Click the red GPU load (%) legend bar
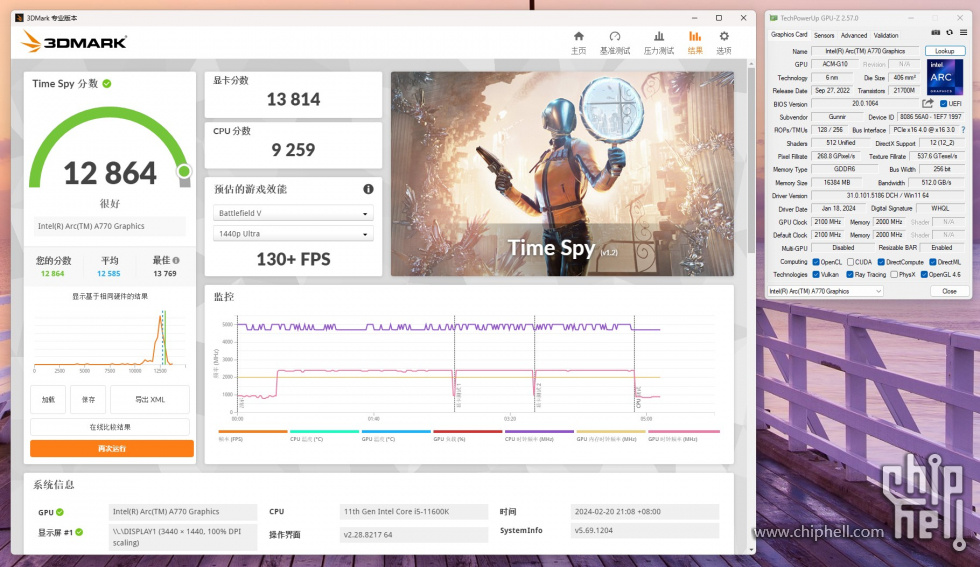The height and width of the screenshot is (567, 980). (x=468, y=431)
